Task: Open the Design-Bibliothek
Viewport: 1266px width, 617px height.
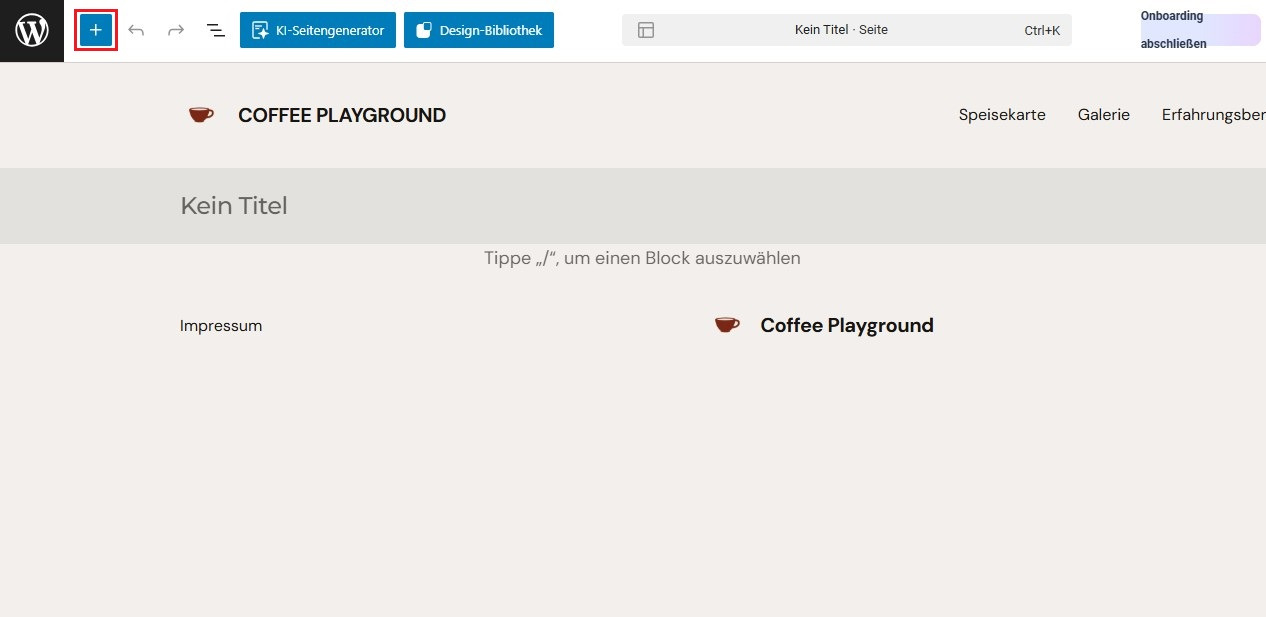Action: click(479, 30)
